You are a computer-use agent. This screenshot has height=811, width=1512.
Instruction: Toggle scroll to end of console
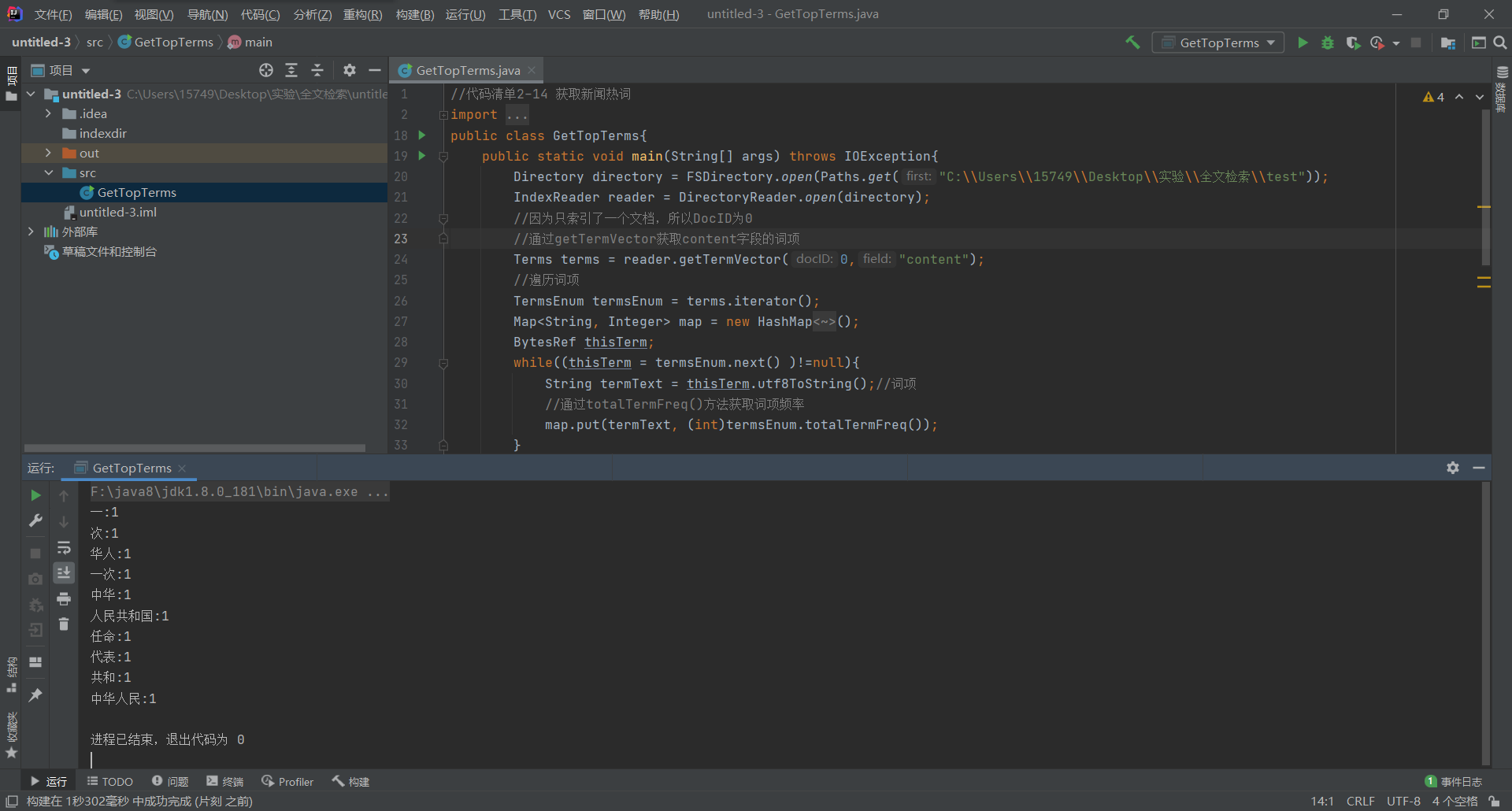pyautogui.click(x=64, y=572)
